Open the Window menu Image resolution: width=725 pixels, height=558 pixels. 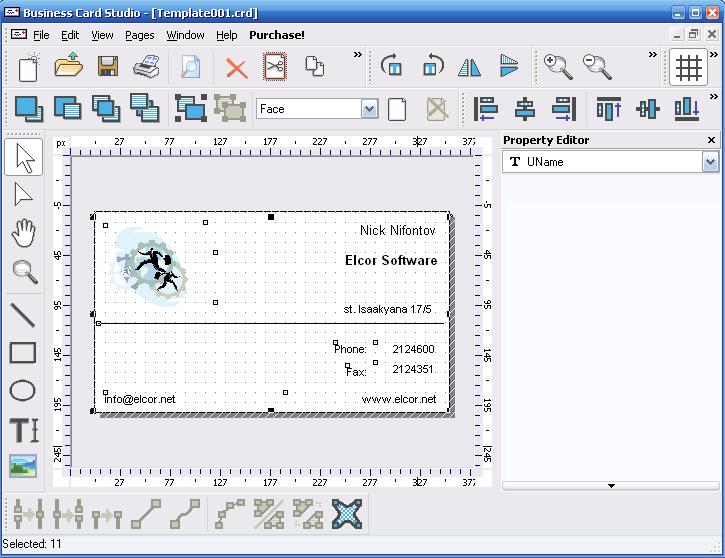click(185, 35)
